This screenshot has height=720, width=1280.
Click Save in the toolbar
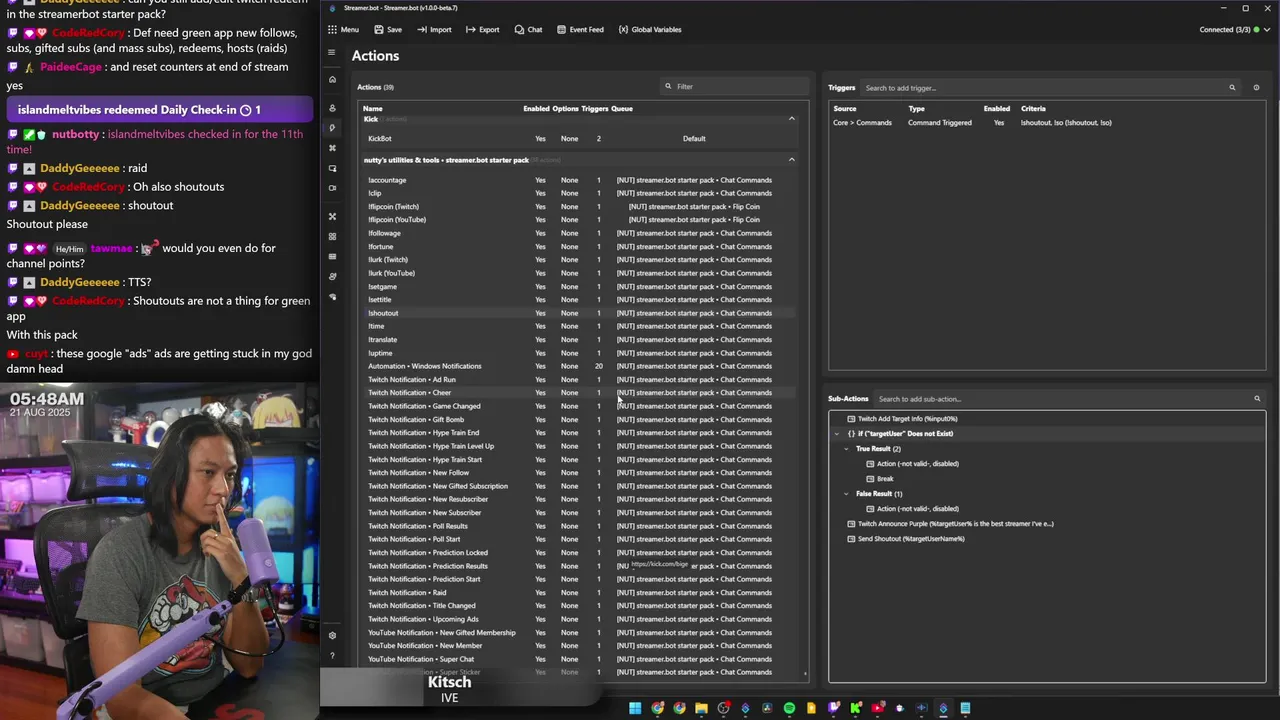pyautogui.click(x=388, y=30)
